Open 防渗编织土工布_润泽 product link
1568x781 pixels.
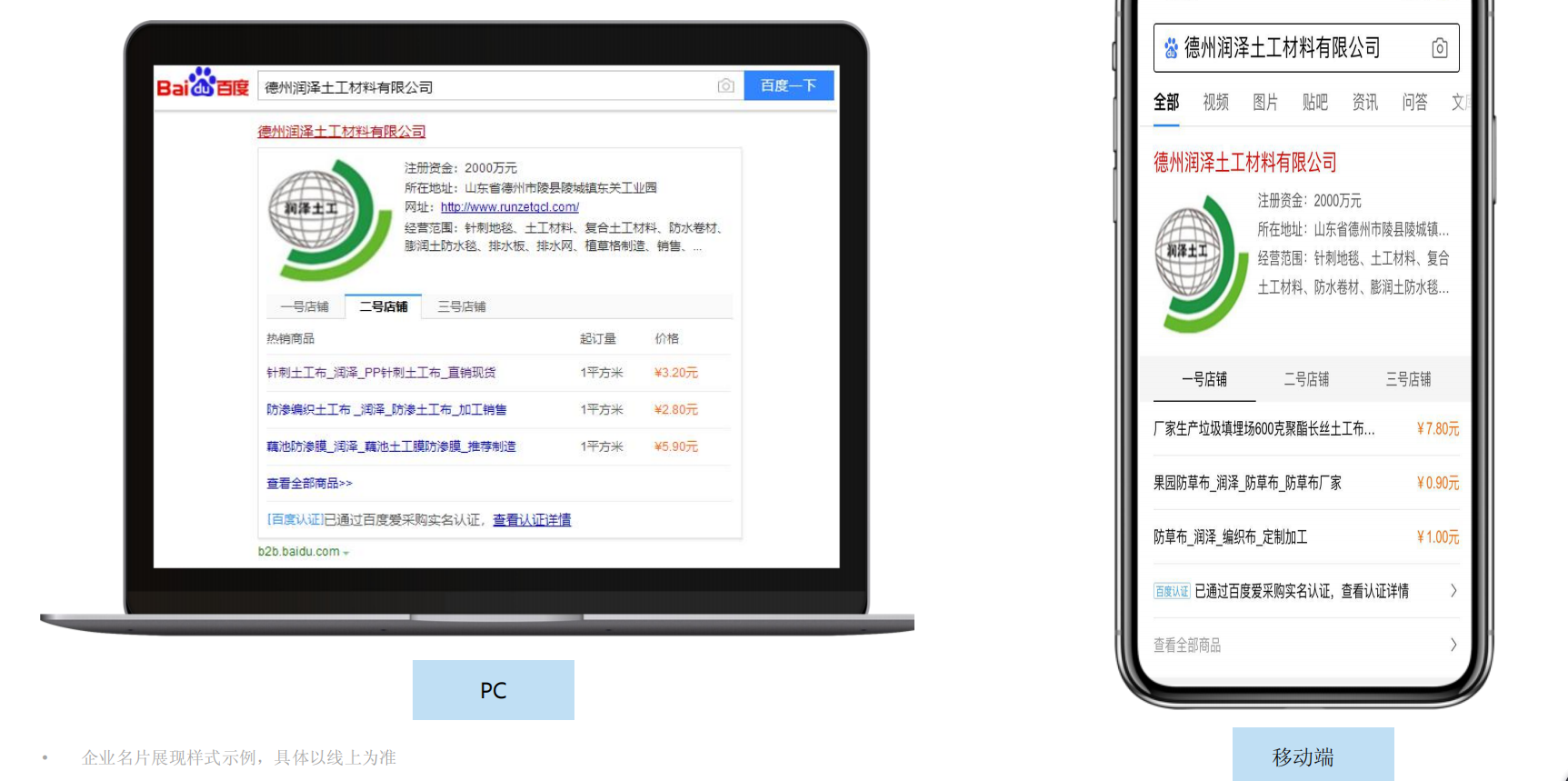tap(386, 410)
